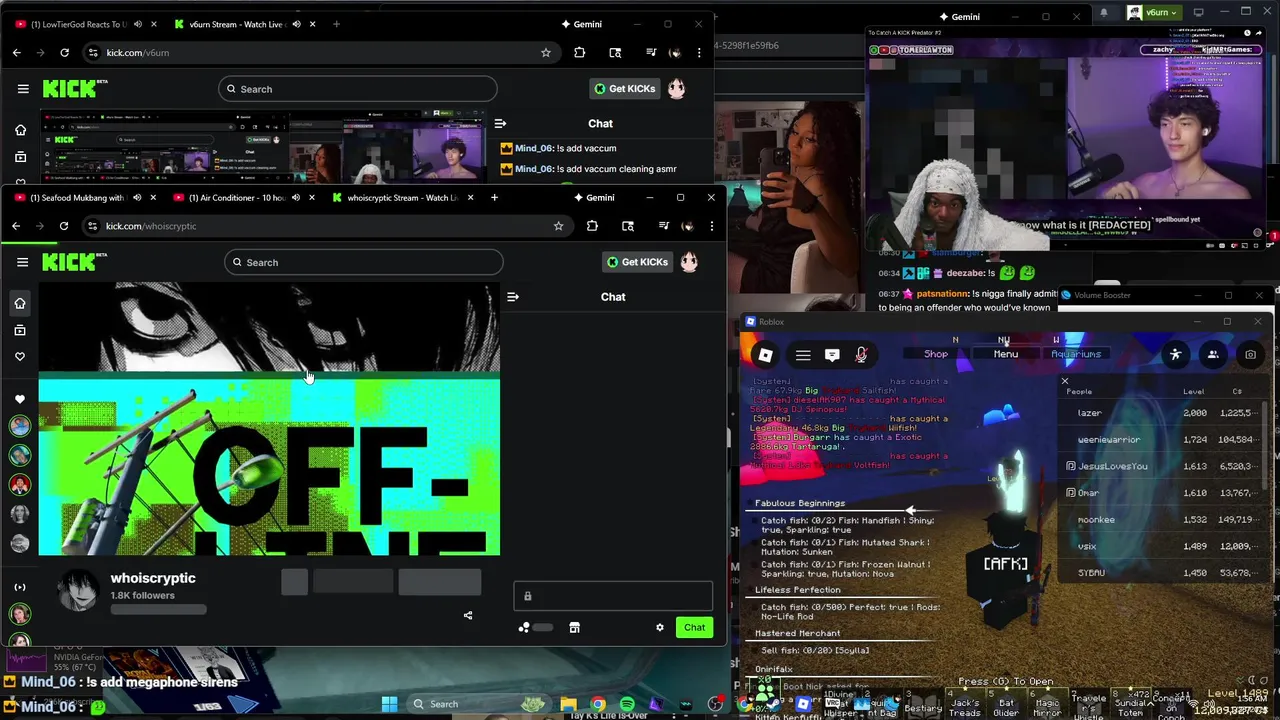Open new tab in whoiscryptic window
1280x720 pixels.
[x=494, y=198]
